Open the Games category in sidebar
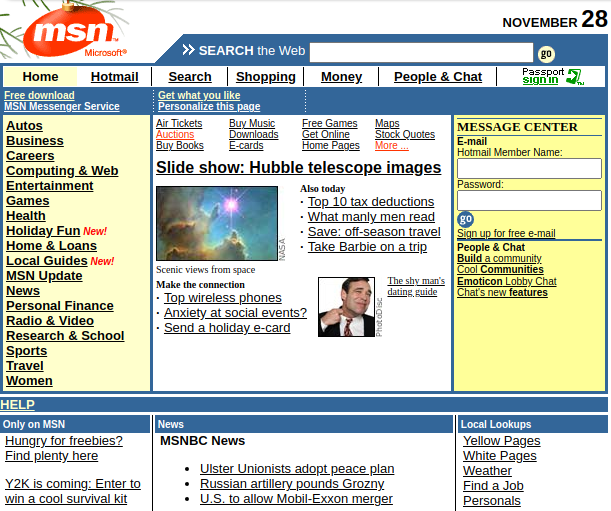611x511 pixels. tap(28, 201)
